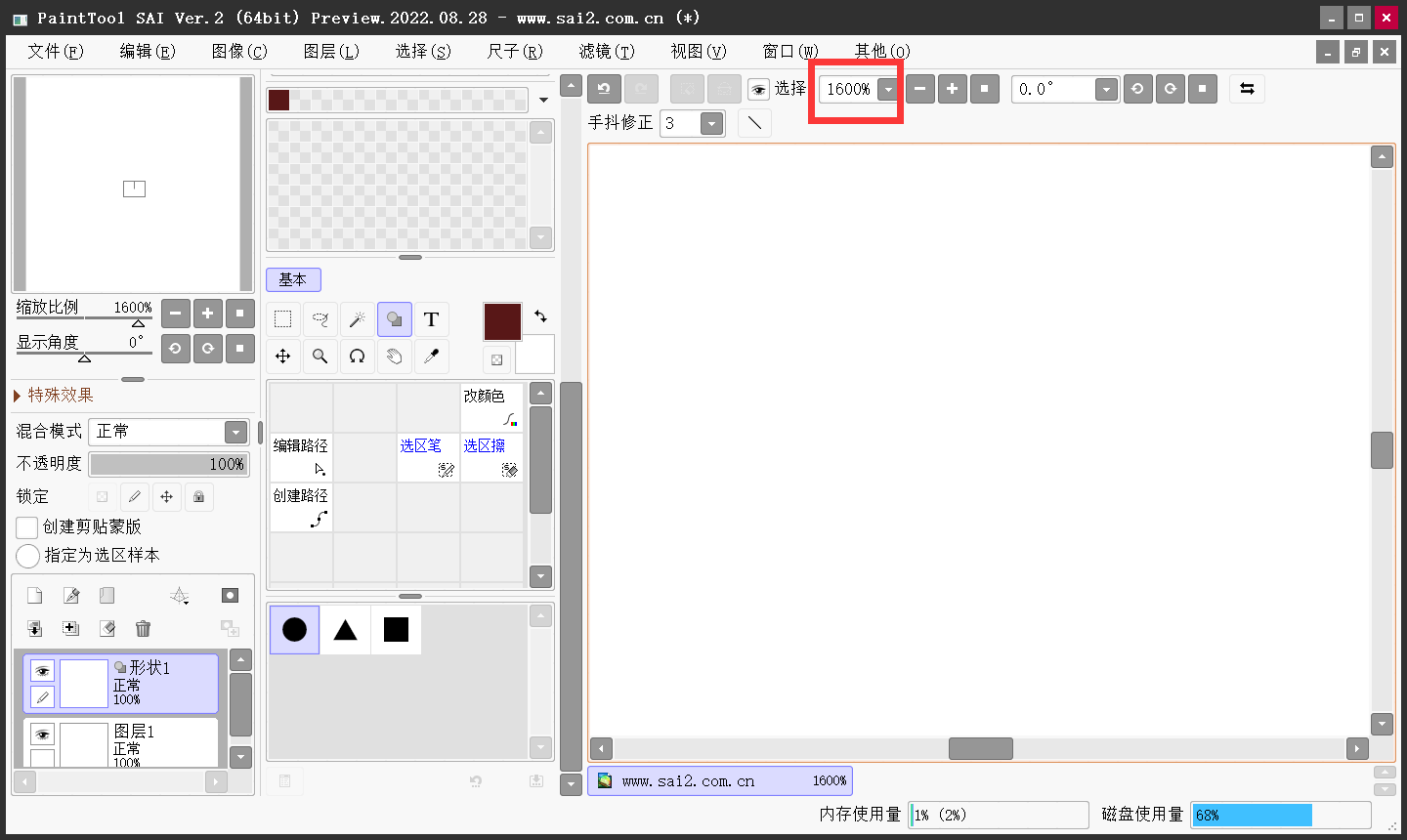The image size is (1407, 840).
Task: Switch to the 基本 tool tab
Action: pos(293,279)
